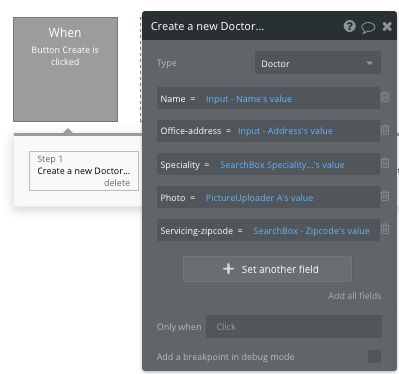The height and width of the screenshot is (374, 399).
Task: Click the Only when condition field
Action: pos(294,327)
